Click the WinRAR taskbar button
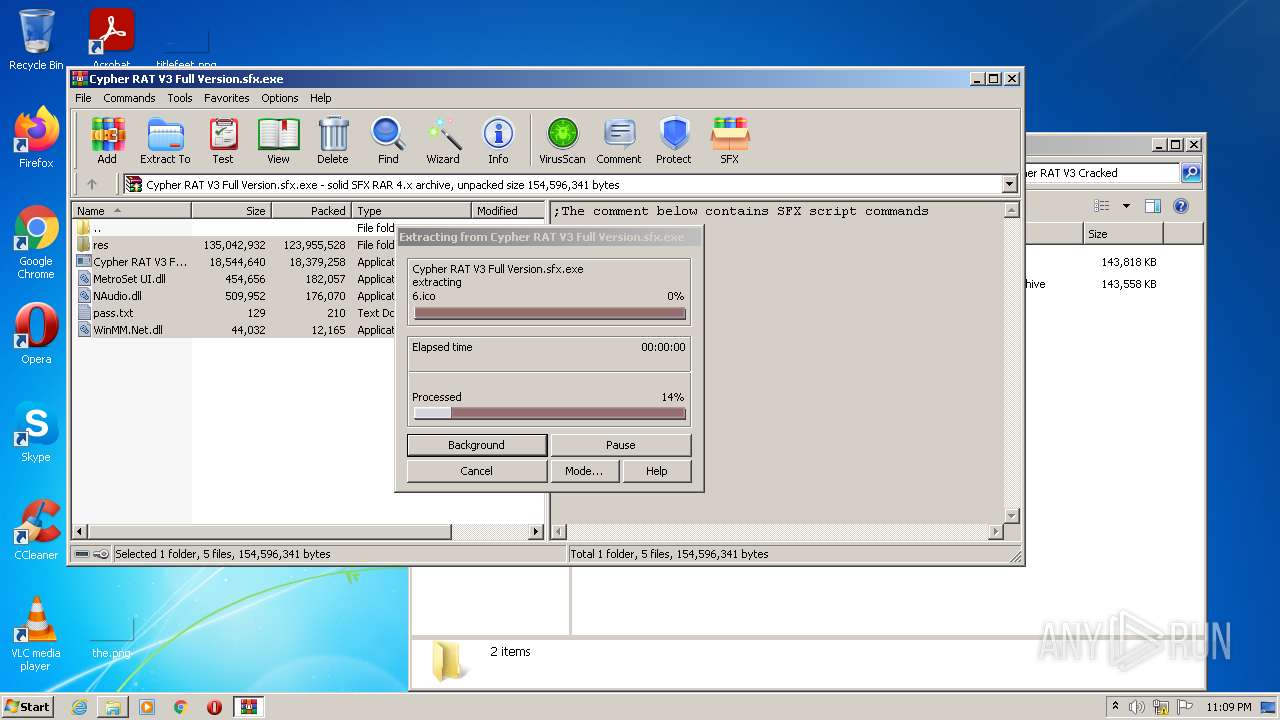This screenshot has height=720, width=1280. 248,707
